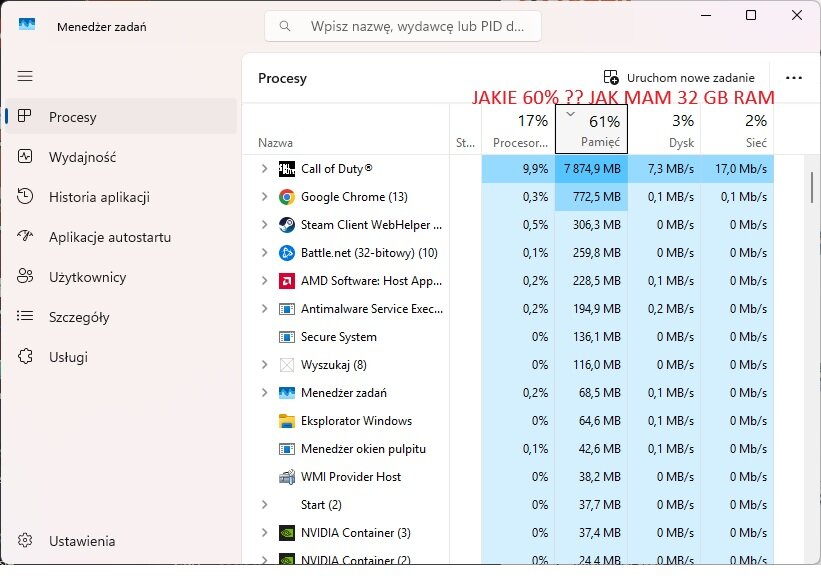Image resolution: width=821 pixels, height=588 pixels.
Task: Expand the Steam Client WebHelper group
Action: tap(264, 225)
